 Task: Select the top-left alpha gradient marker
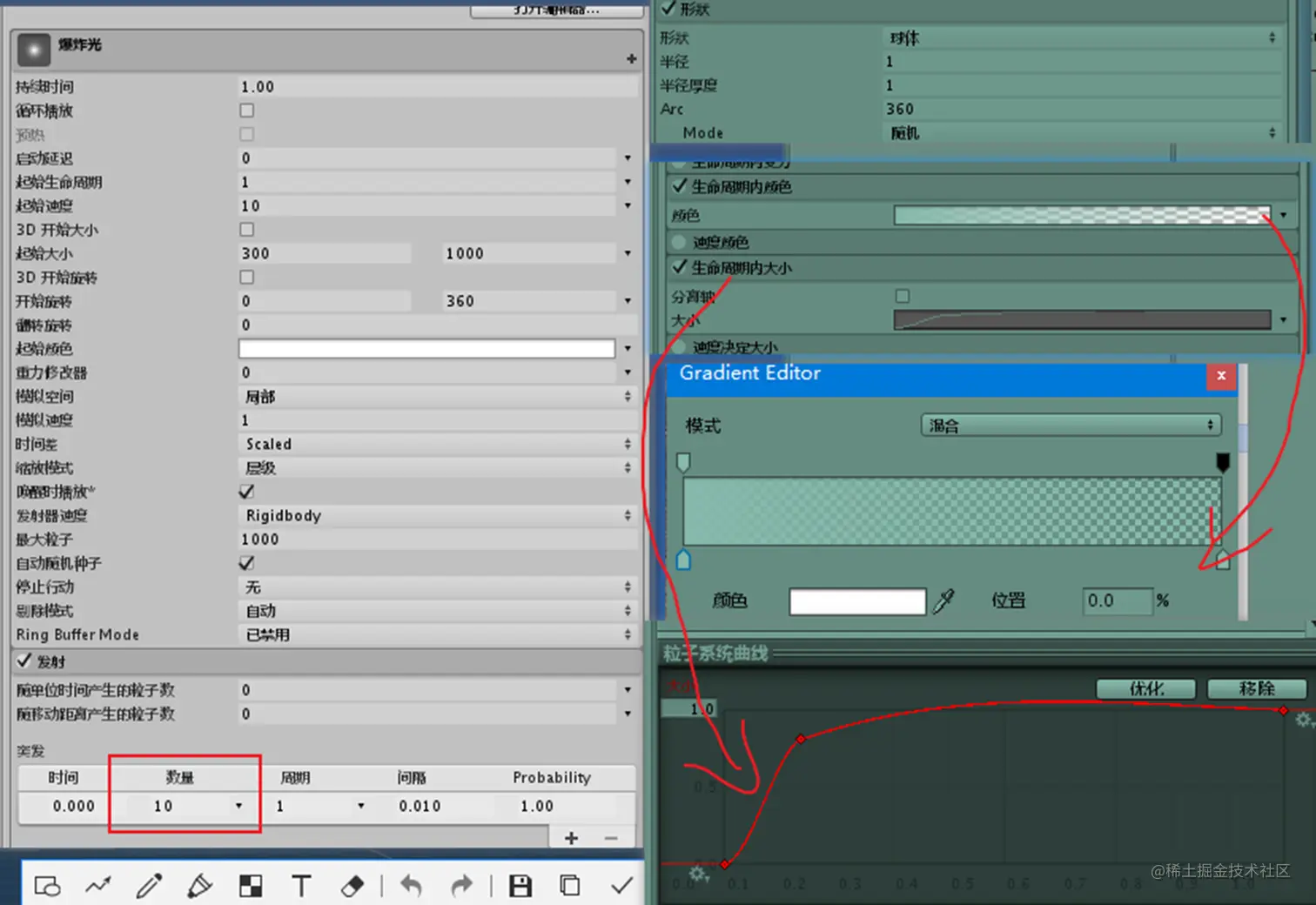(683, 462)
